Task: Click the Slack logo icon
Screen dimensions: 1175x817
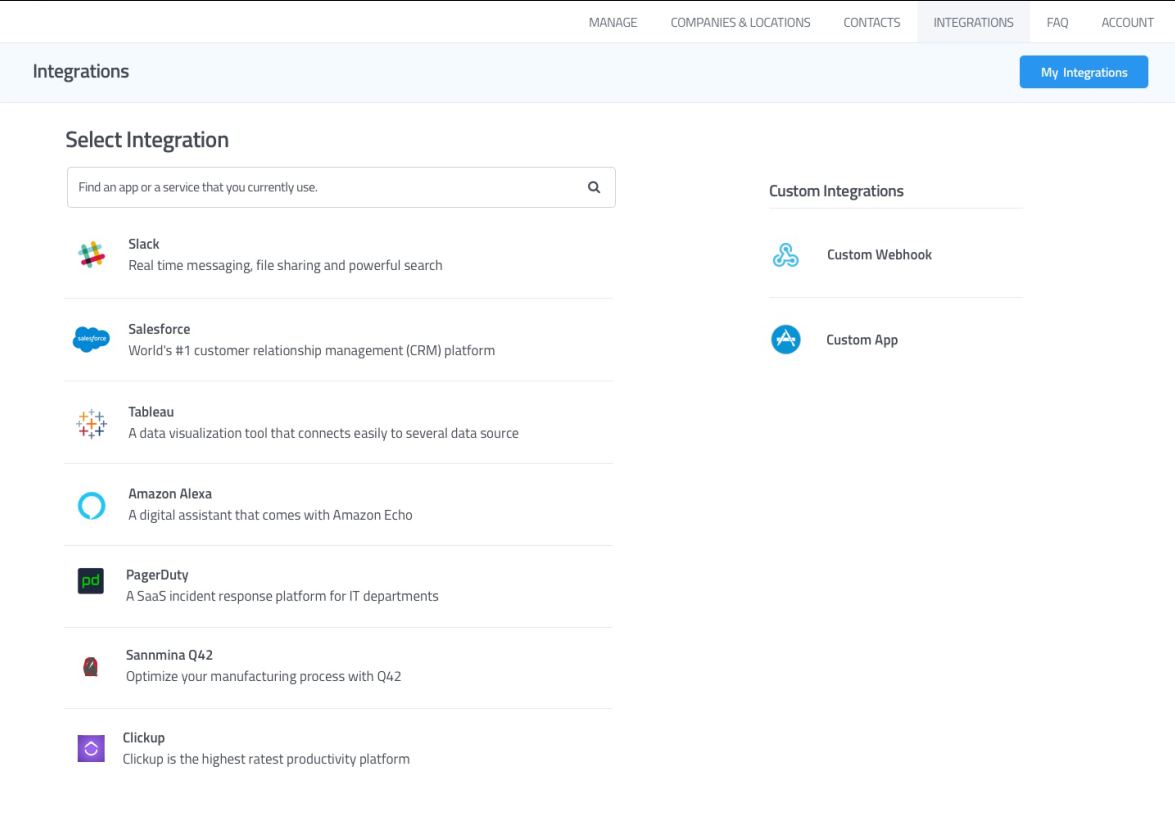Action: point(91,255)
